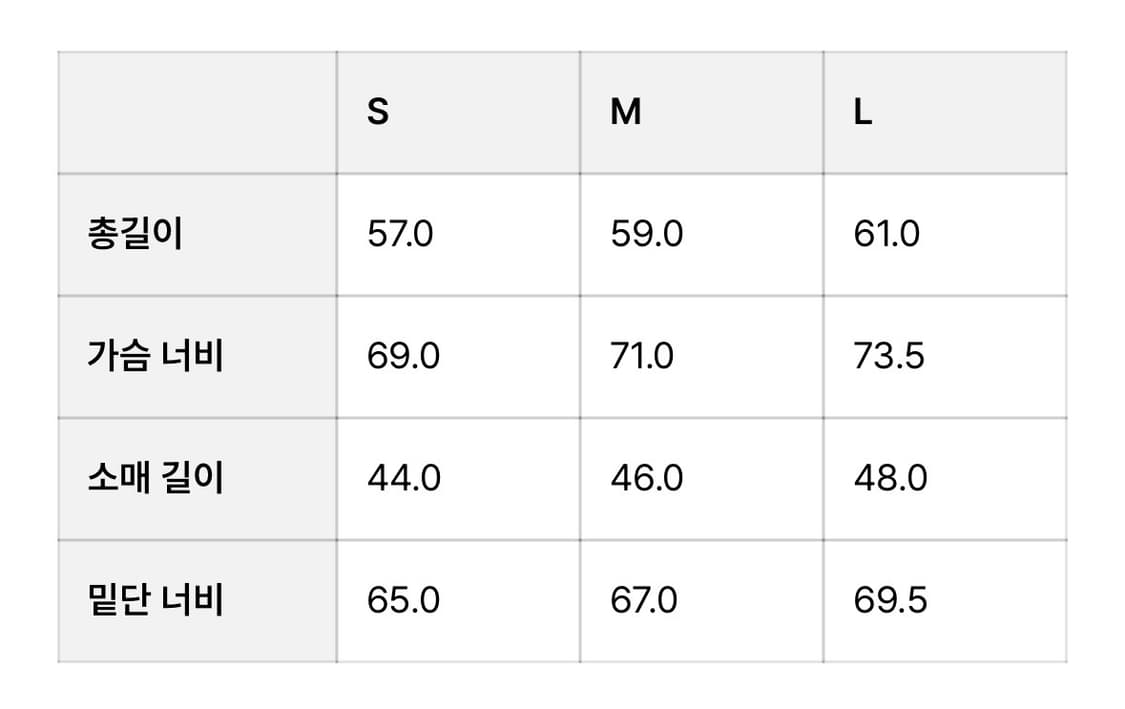Click the empty top-left header cell
The width and height of the screenshot is (1125, 709).
tap(197, 112)
